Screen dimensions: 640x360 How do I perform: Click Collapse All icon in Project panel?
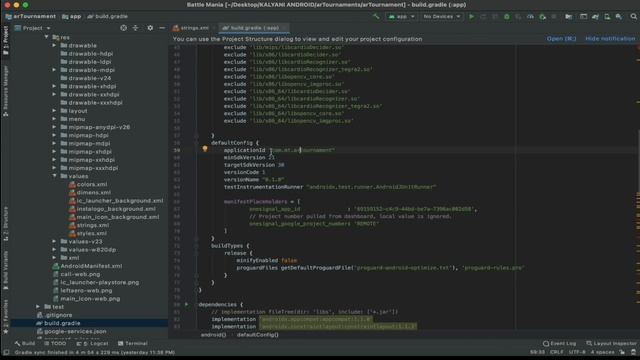(136, 28)
